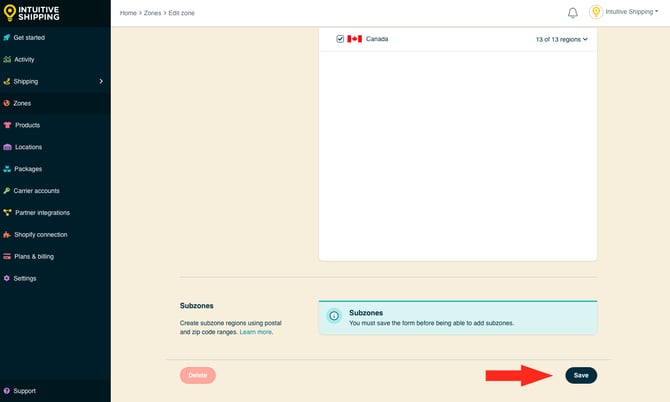
Task: Click the Support help icon
Action: tap(7, 391)
